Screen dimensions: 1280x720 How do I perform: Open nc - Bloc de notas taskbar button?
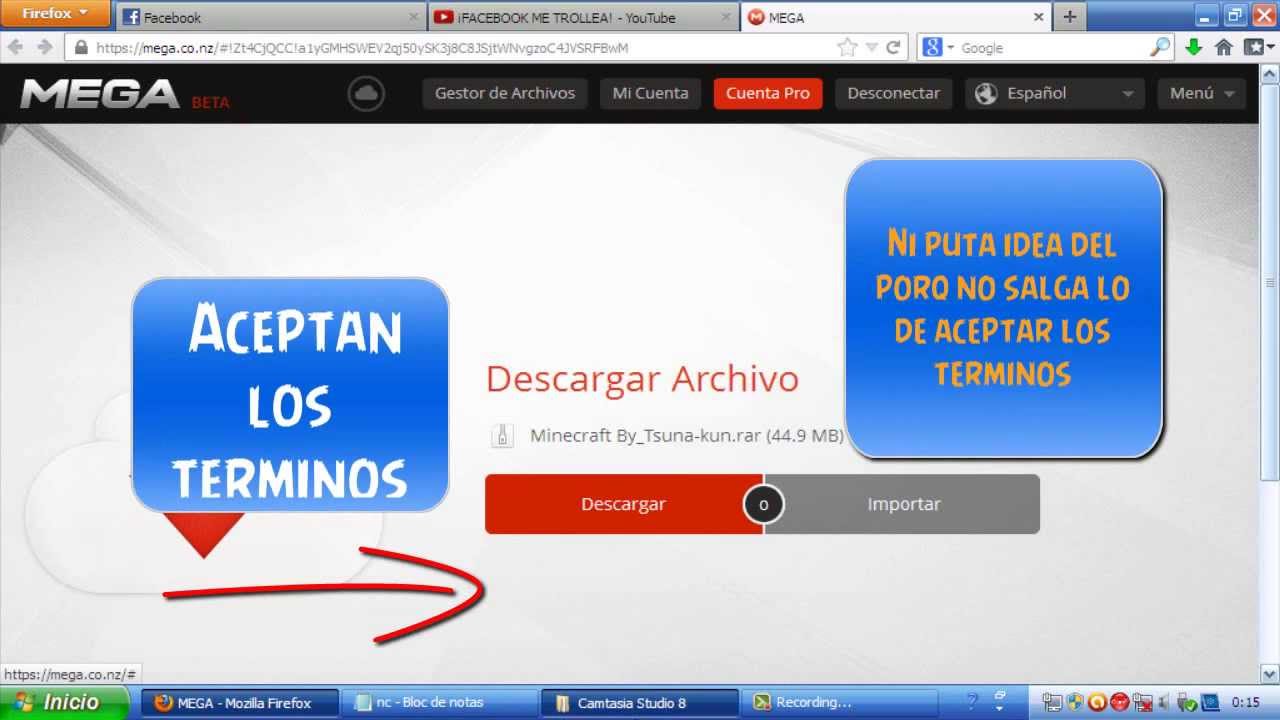(440, 702)
